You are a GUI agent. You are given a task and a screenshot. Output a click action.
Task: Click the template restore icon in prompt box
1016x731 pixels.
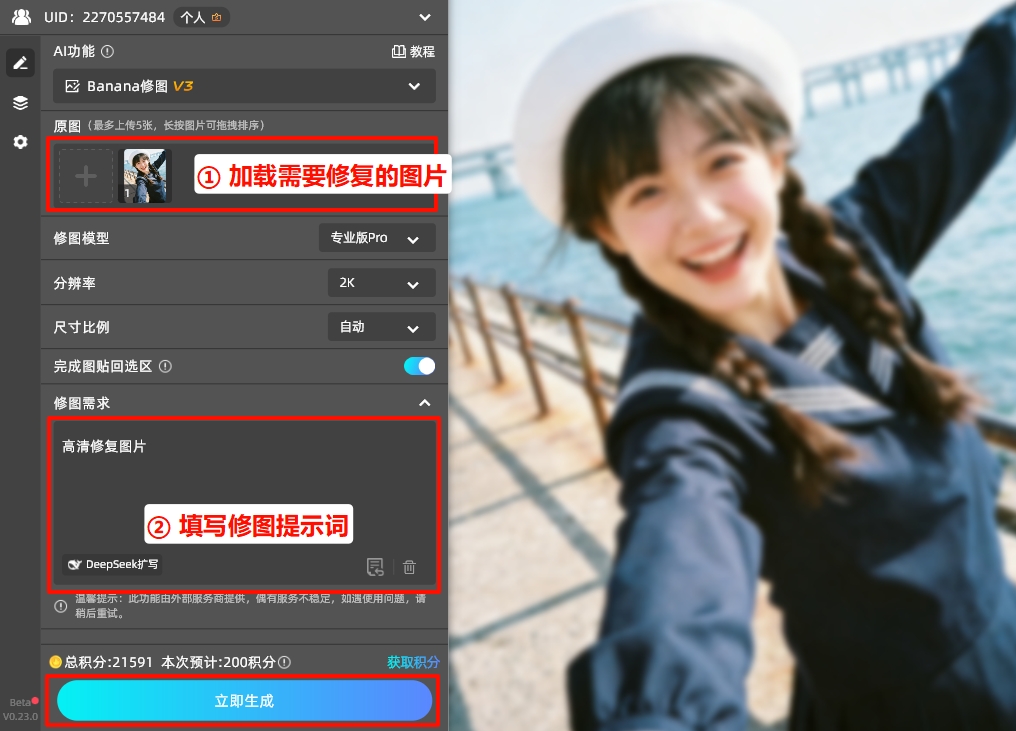tap(375, 567)
